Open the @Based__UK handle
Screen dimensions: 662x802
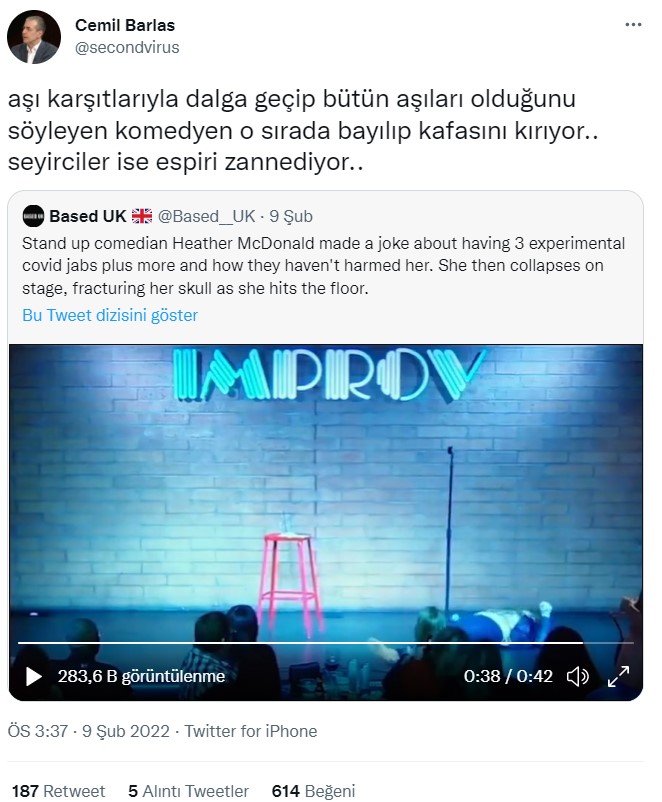coord(206,216)
